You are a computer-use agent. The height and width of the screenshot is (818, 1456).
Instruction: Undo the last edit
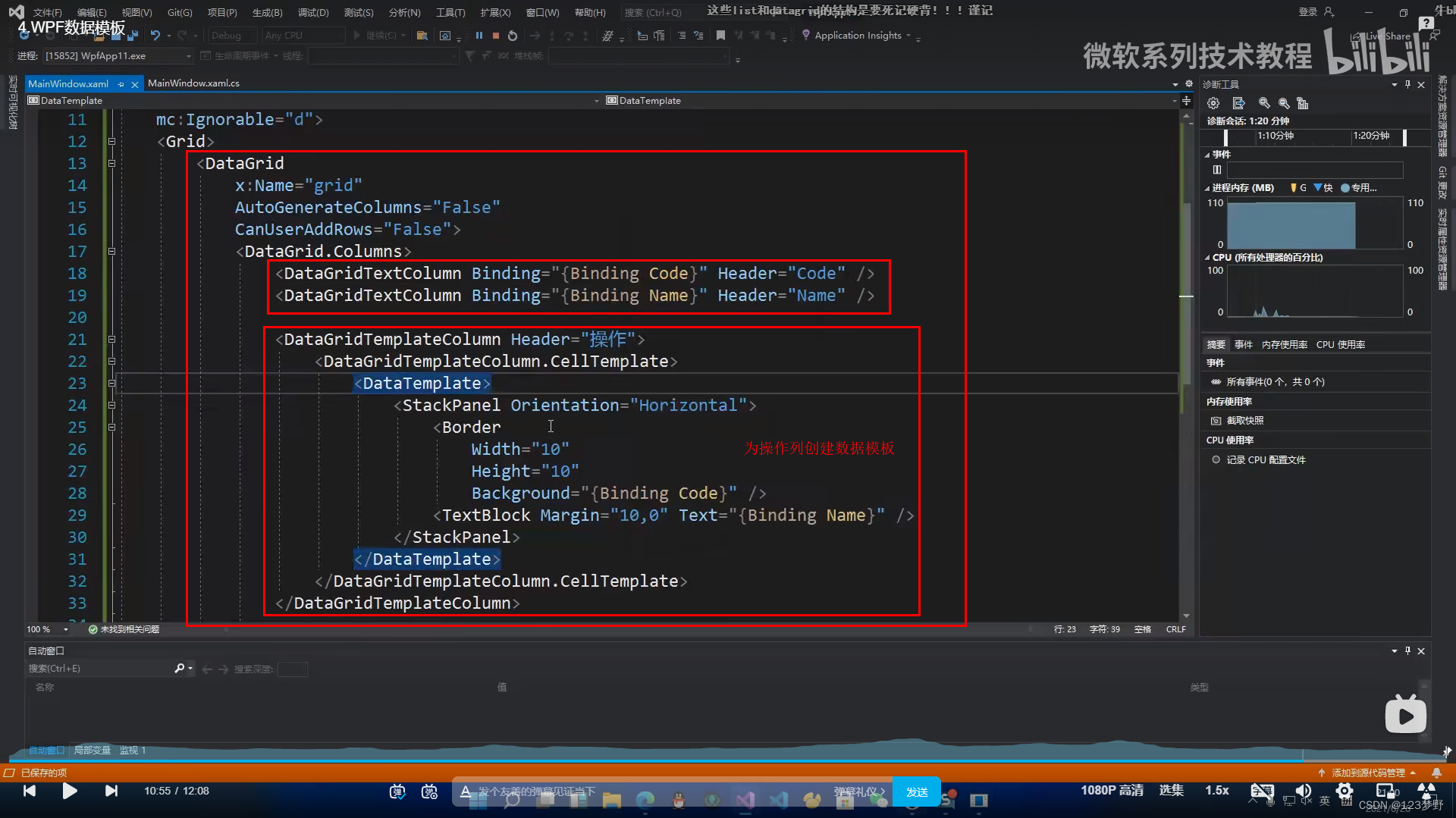tap(155, 36)
